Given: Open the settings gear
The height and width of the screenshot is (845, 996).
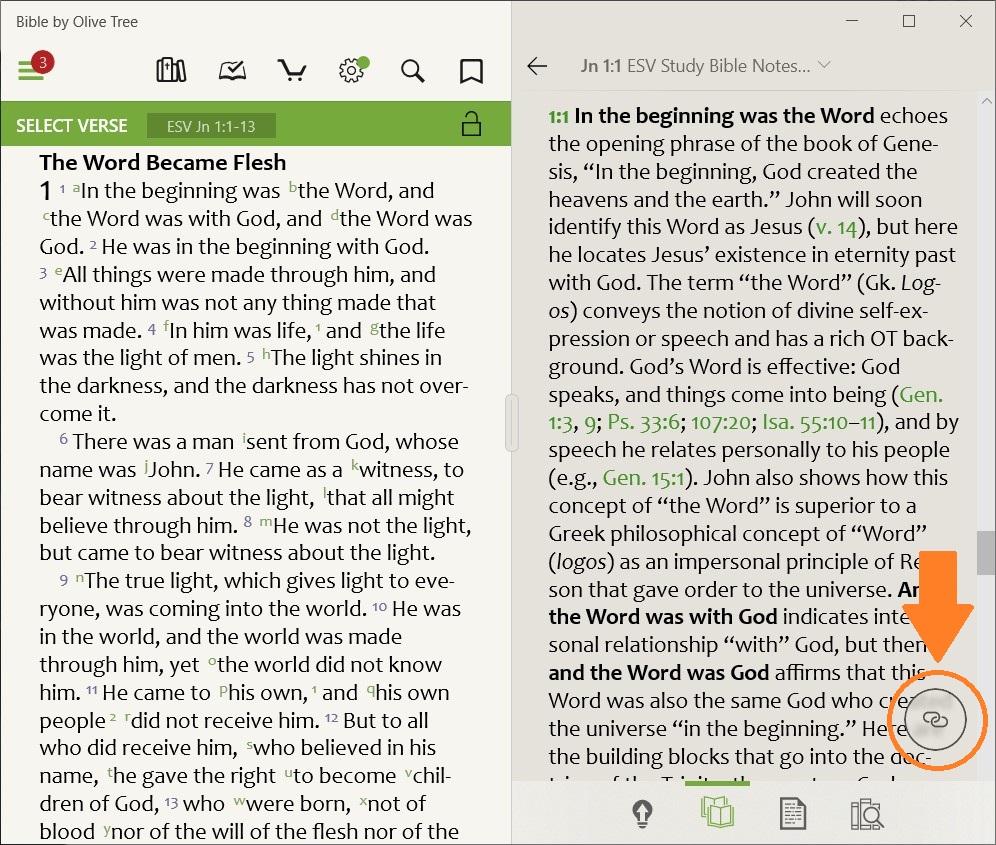Looking at the screenshot, I should coord(350,70).
